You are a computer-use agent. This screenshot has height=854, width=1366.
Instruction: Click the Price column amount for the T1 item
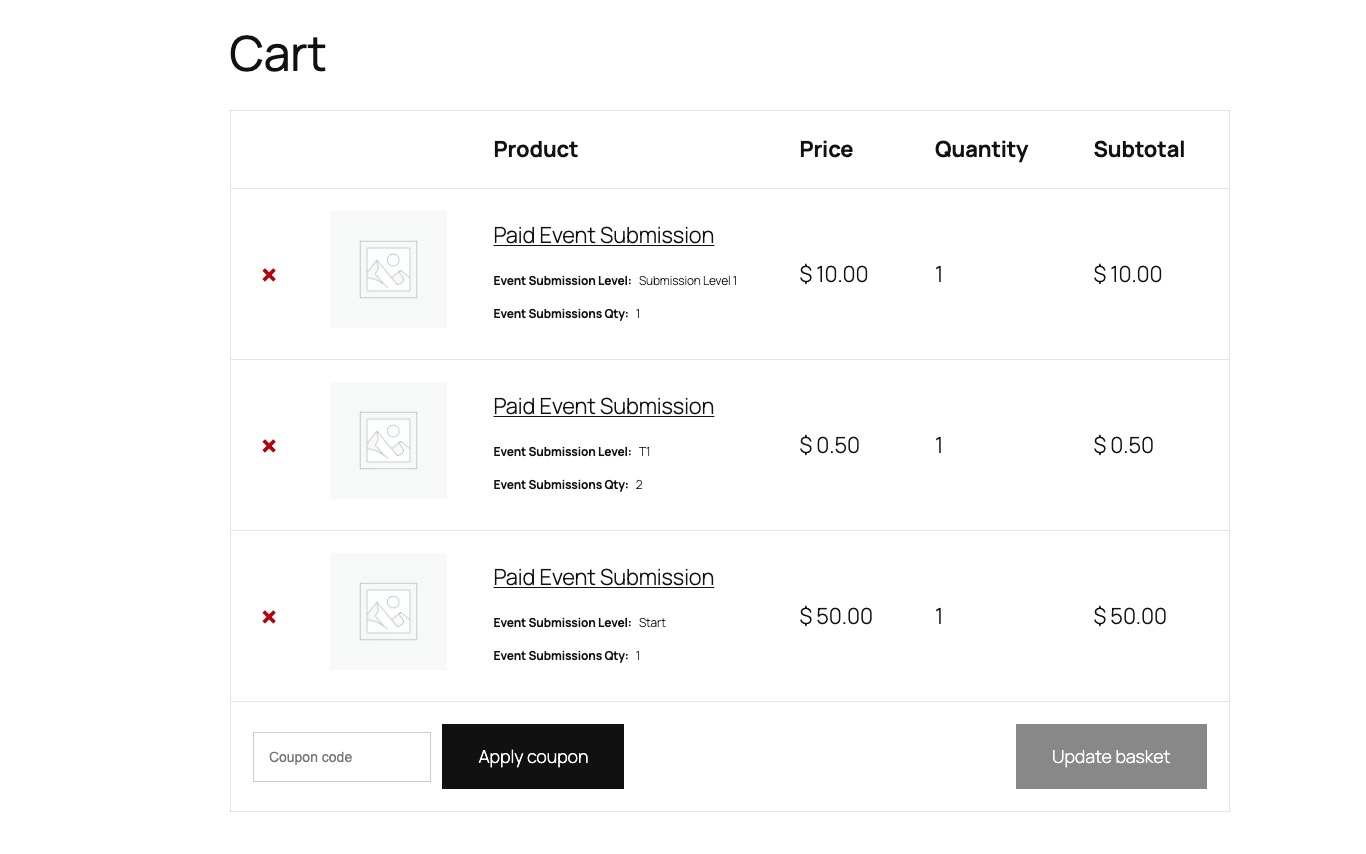click(x=829, y=446)
